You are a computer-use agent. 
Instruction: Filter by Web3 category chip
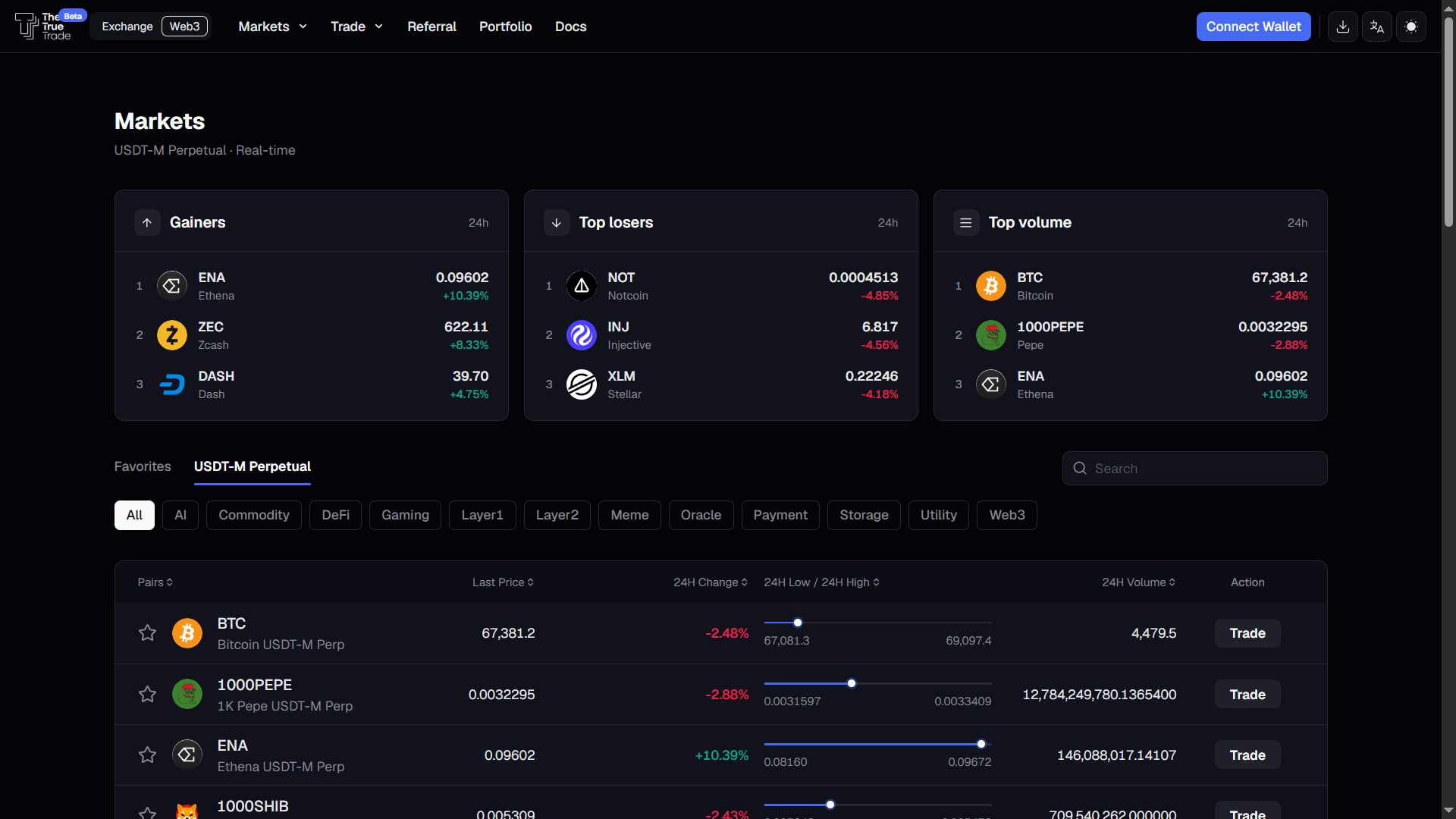[1007, 515]
